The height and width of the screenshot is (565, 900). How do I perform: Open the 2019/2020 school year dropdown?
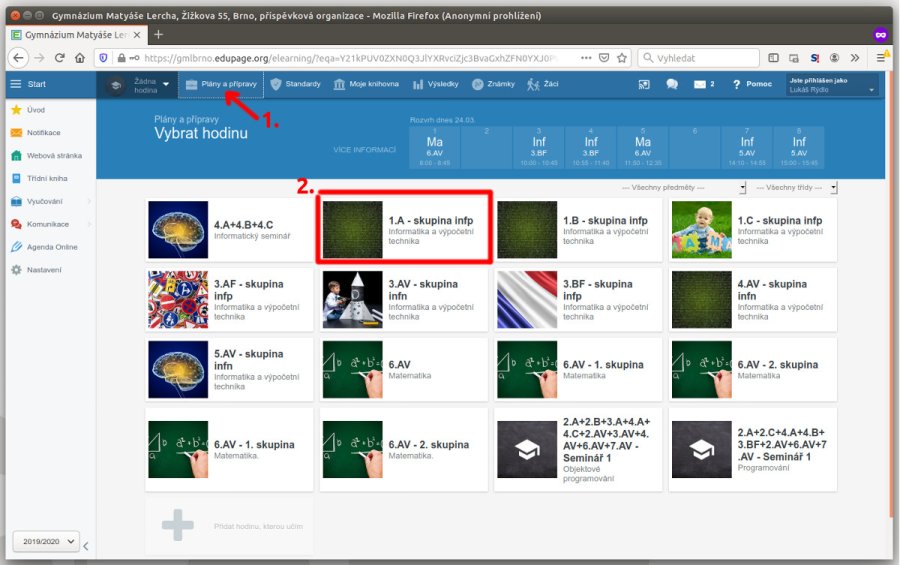click(x=45, y=541)
